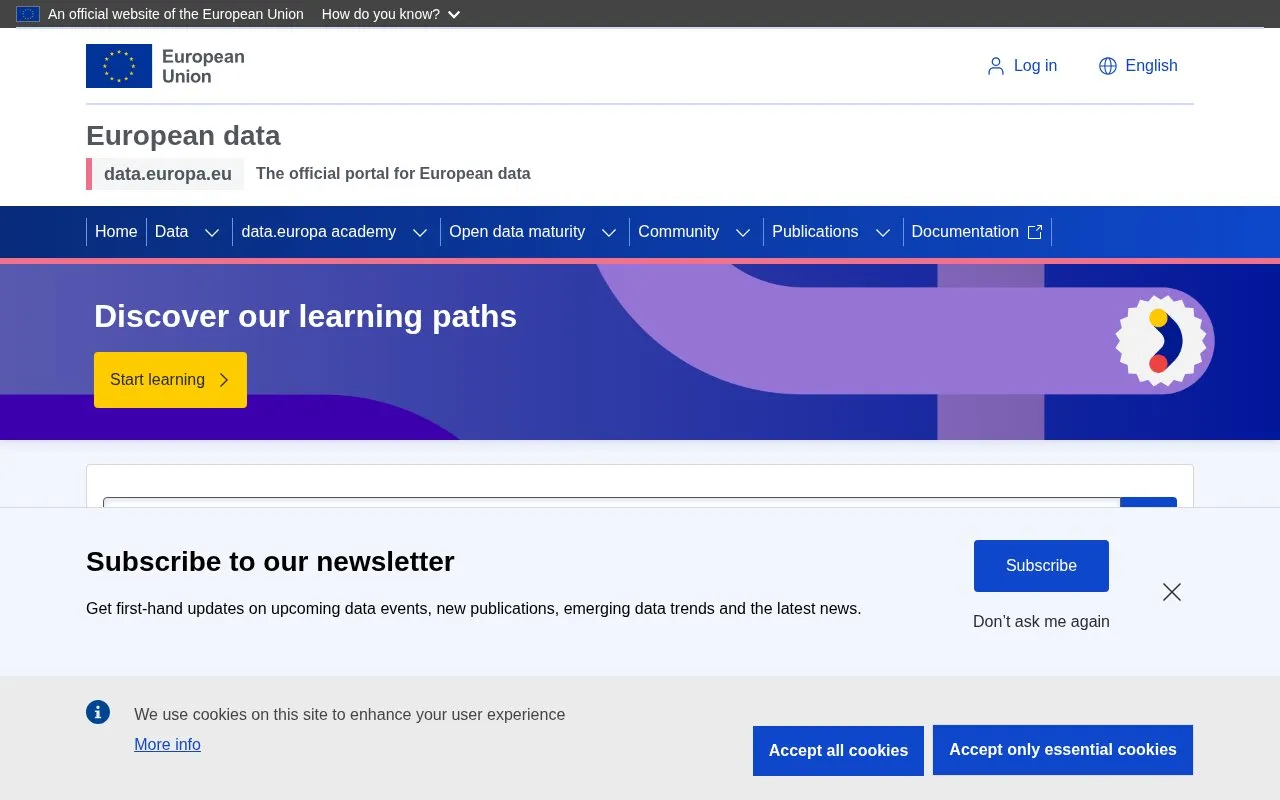Click the data.europa.eu site name
Viewport: 1280px width, 800px height.
[x=168, y=174]
